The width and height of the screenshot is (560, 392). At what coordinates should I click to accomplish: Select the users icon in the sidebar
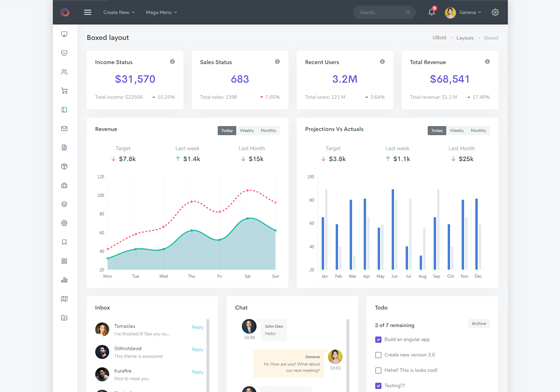click(x=64, y=72)
